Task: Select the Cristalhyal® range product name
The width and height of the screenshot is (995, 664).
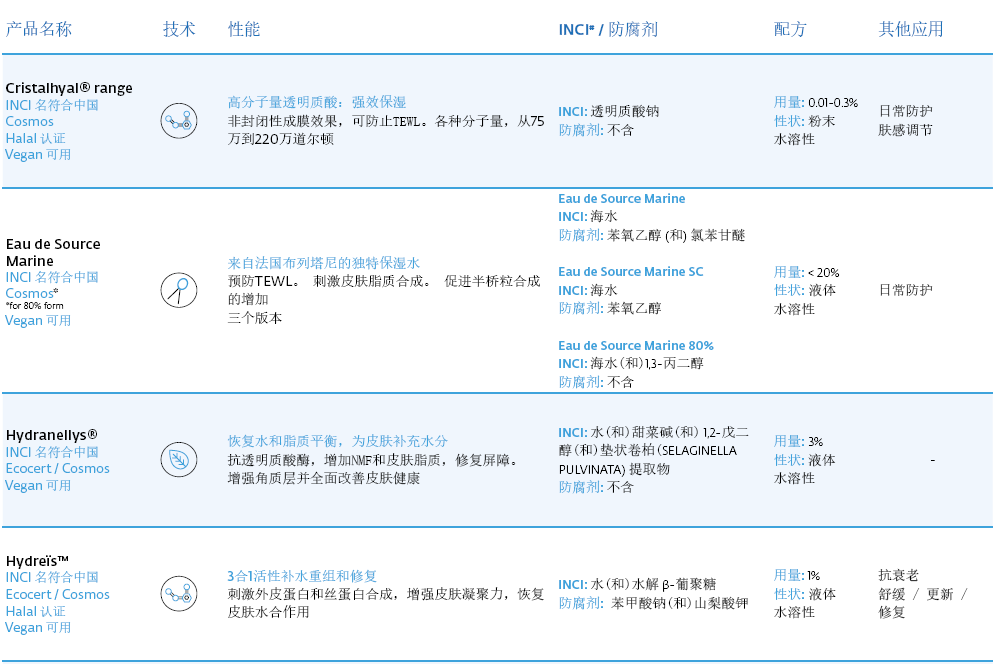Action: 69,88
